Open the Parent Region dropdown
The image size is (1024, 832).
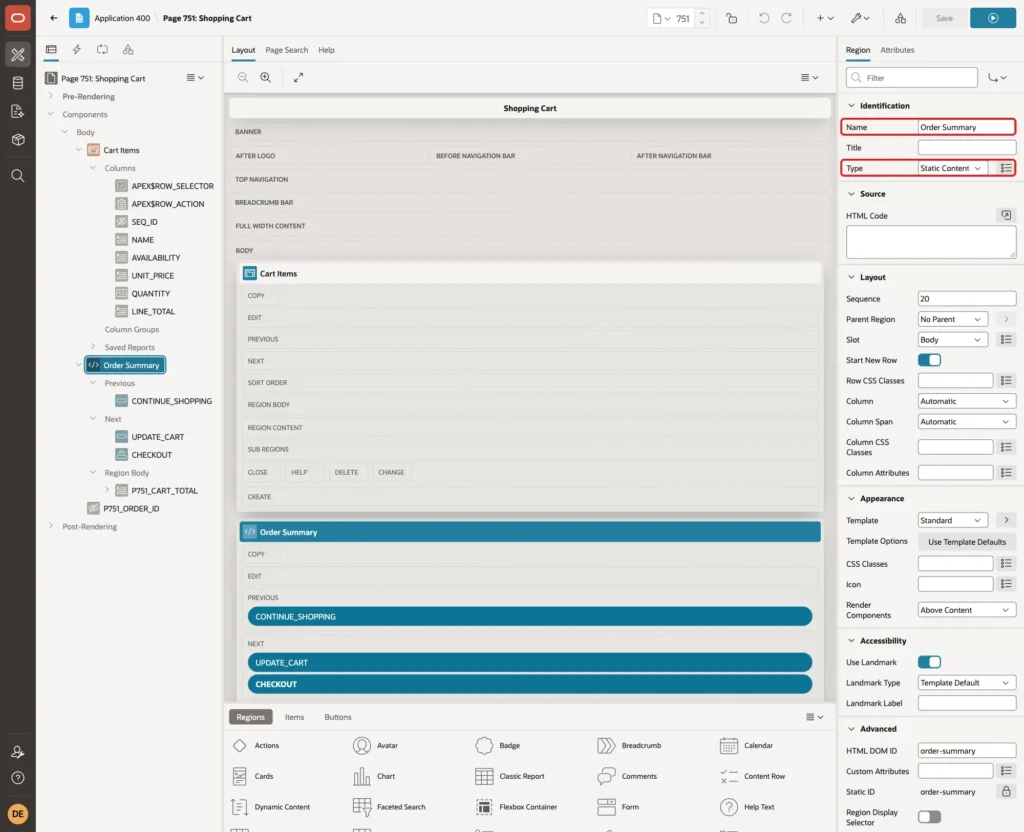click(x=952, y=319)
